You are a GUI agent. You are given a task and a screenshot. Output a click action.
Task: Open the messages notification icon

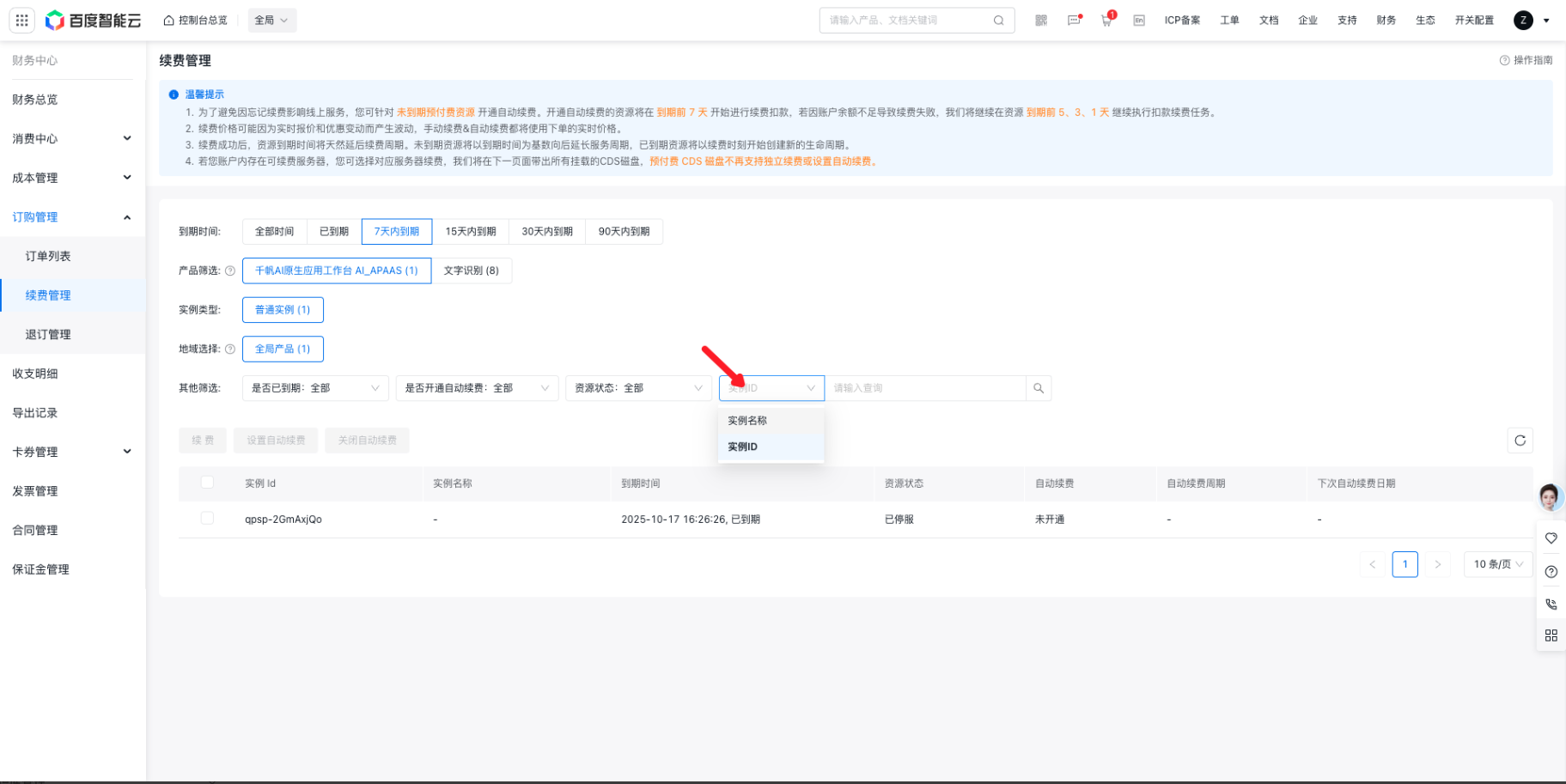point(1074,21)
